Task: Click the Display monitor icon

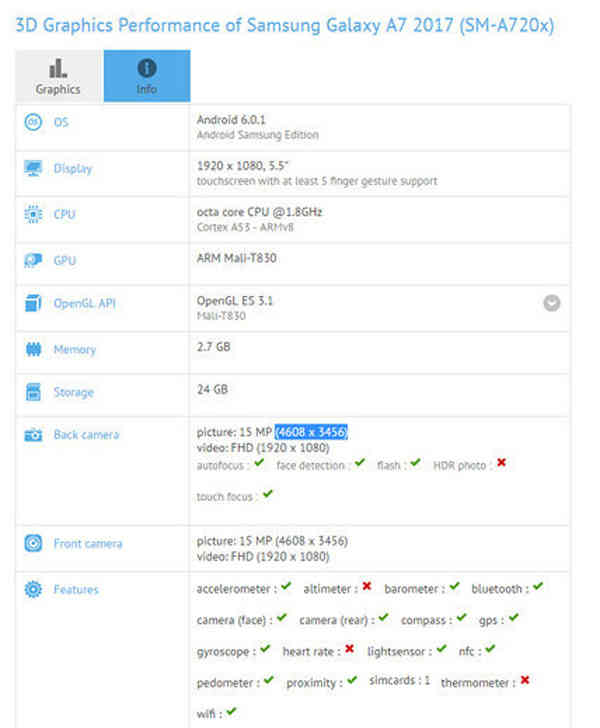Action: (x=33, y=168)
